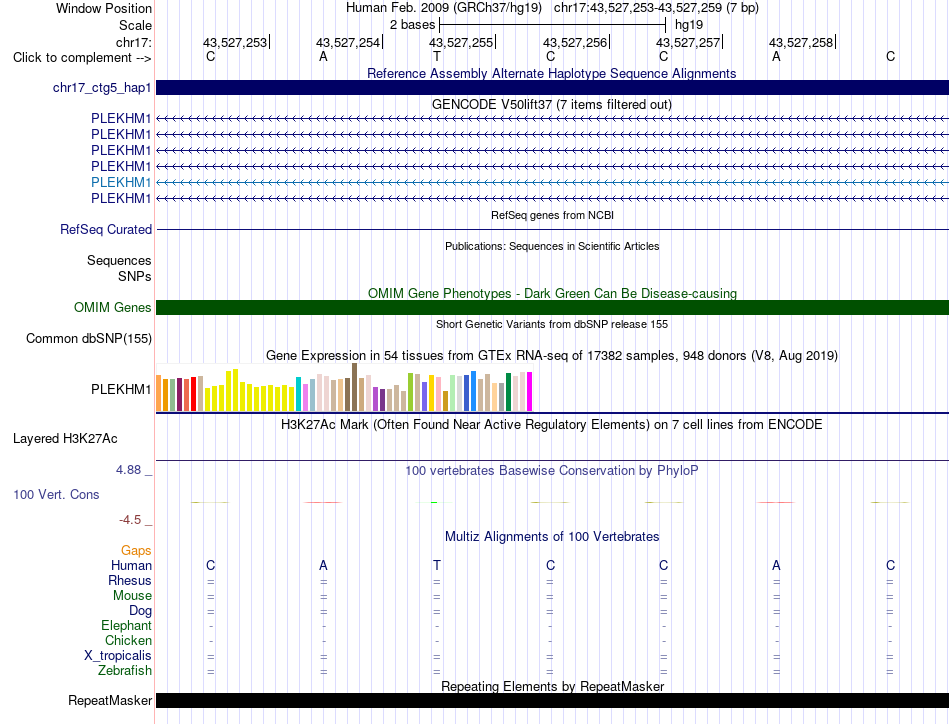This screenshot has height=724, width=950.
Task: Click the 43,527,256 ruler position
Action: click(575, 42)
